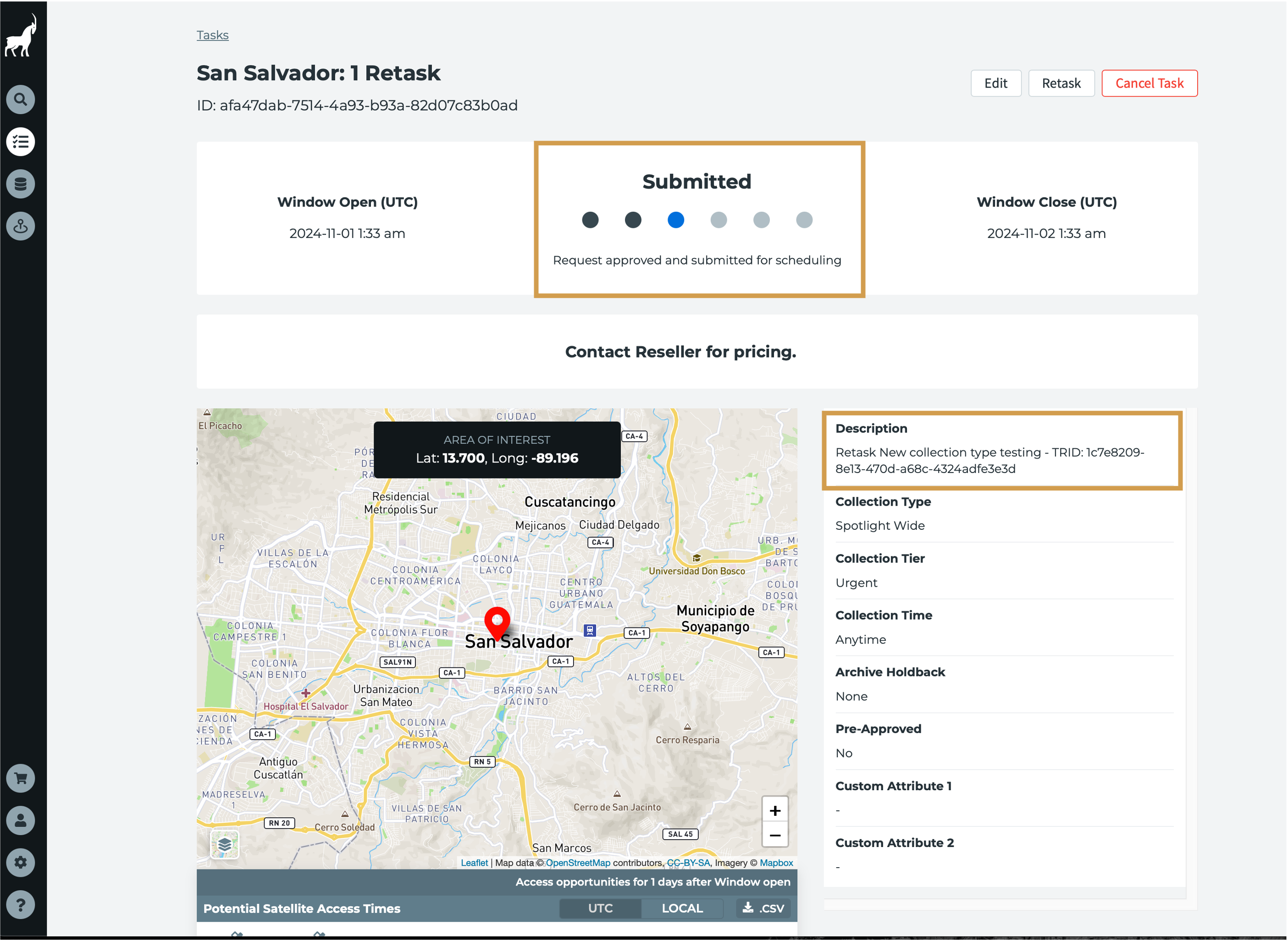The image size is (1288, 941).
Task: Click the 'Anytime' collection time value
Action: pos(861,640)
